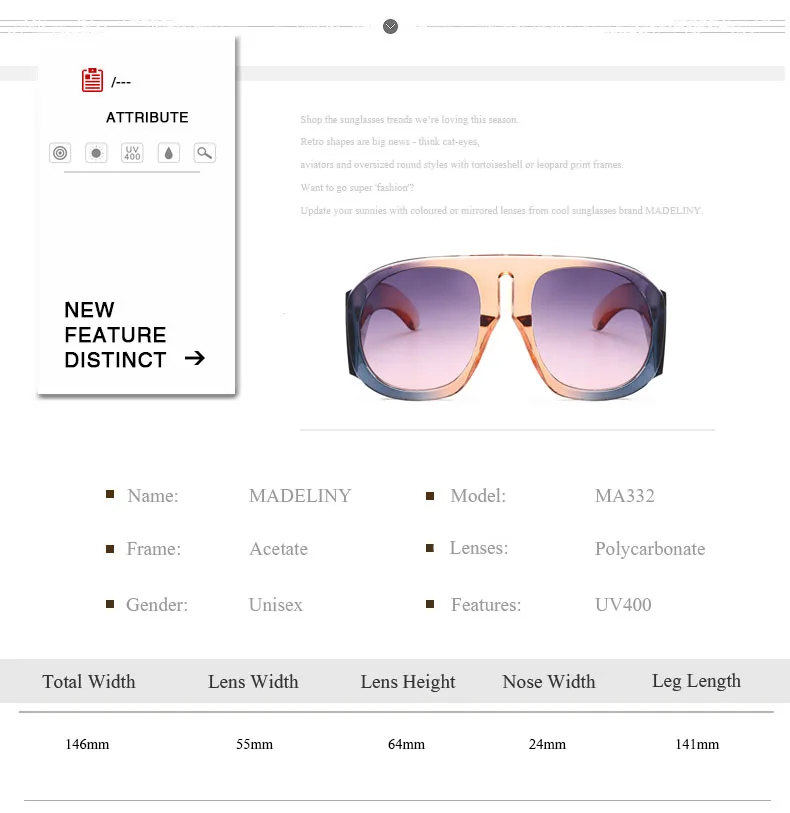790x813 pixels.
Task: Click the 'Update your sunnies' description line
Action: [502, 211]
